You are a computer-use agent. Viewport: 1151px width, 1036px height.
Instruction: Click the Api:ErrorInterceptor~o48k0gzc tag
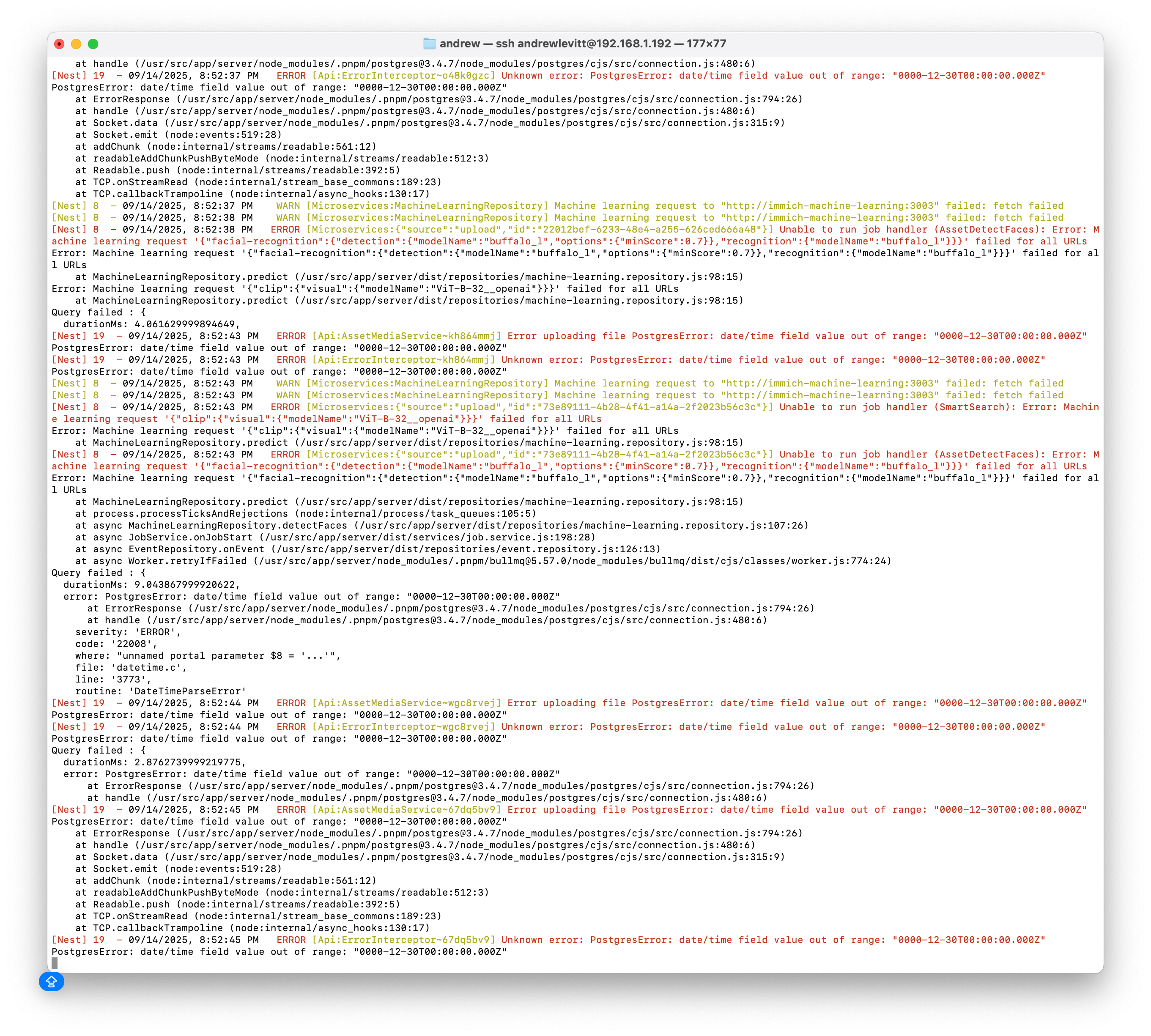[403, 76]
